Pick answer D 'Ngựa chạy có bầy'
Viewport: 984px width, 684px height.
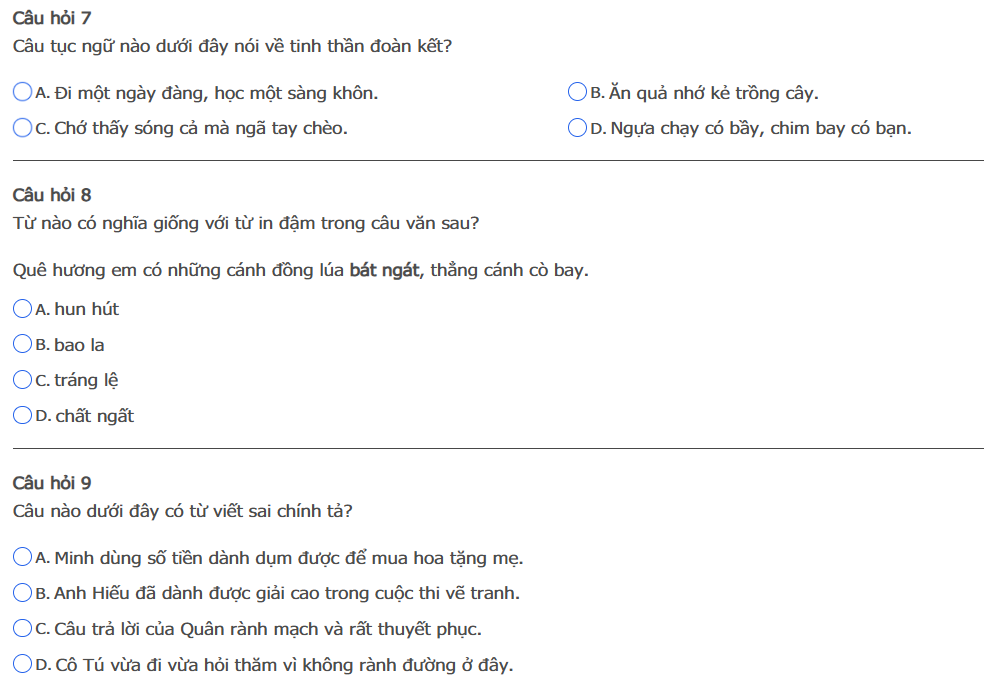577,128
